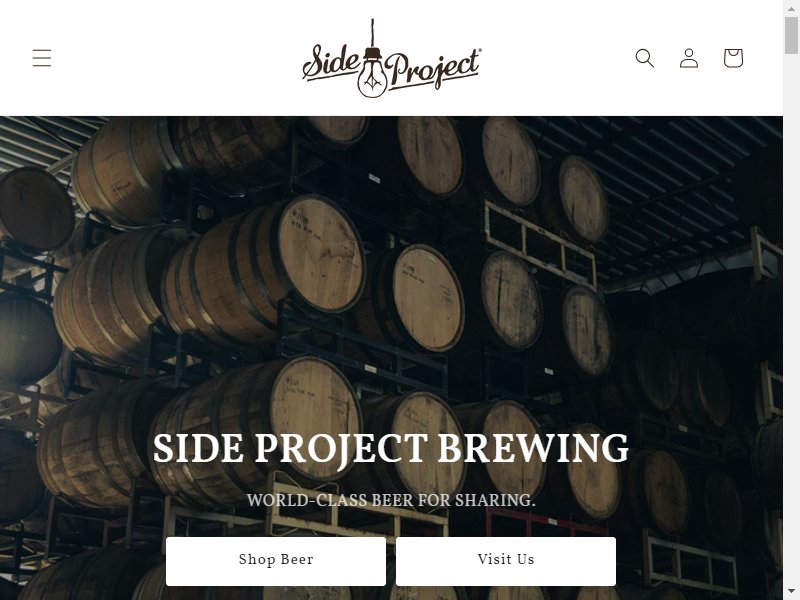Image resolution: width=800 pixels, height=600 pixels.
Task: Click the Visit Us button
Action: 506,560
